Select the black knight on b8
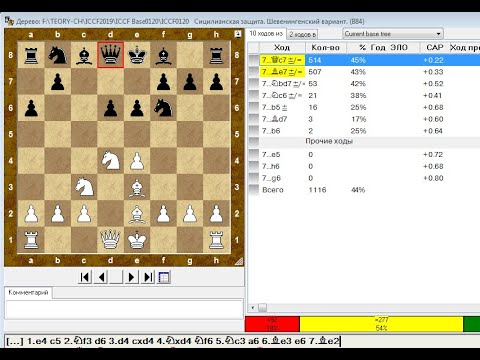This screenshot has width=480, height=360. 57,55
